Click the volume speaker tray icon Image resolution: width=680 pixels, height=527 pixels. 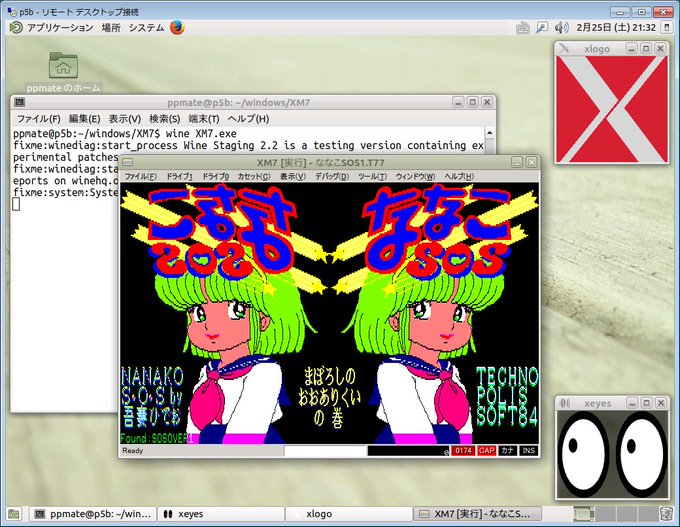(x=561, y=28)
